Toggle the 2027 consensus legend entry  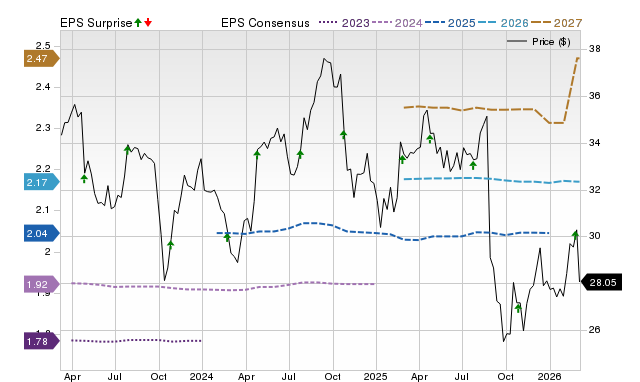[556, 23]
